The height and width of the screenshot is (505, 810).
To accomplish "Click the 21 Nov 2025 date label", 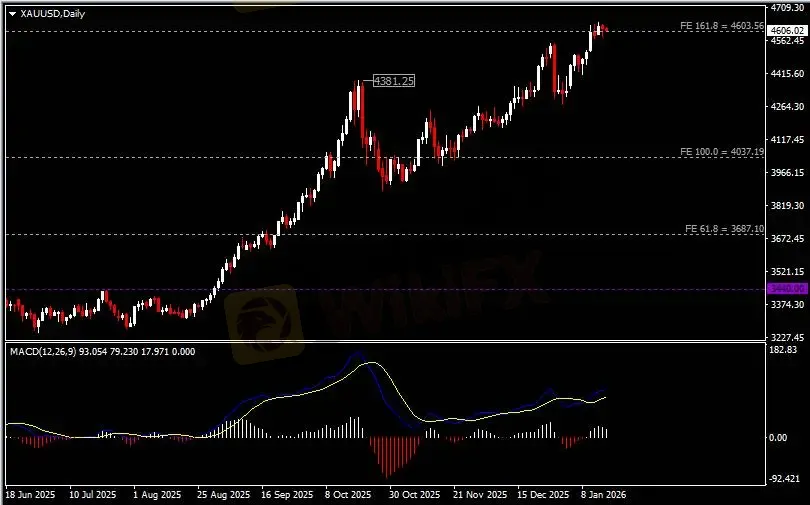I will [x=480, y=495].
